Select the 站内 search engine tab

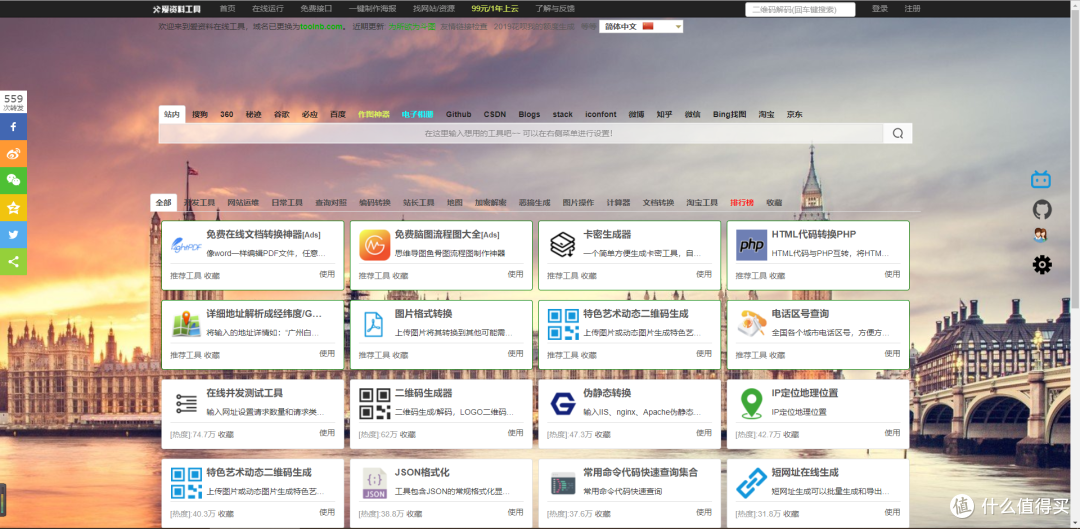click(x=172, y=114)
